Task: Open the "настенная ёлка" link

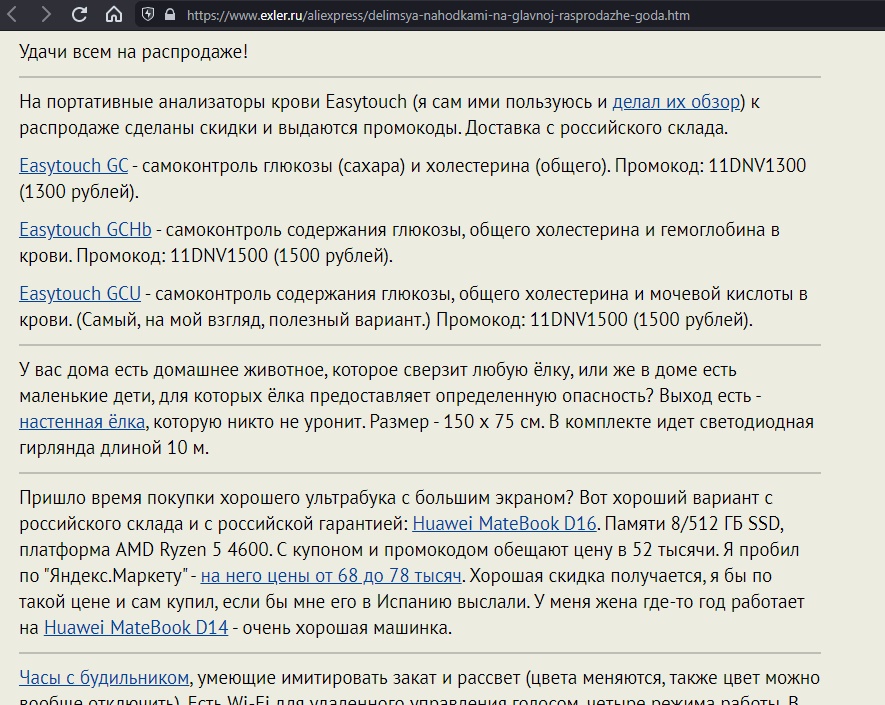Action: [82, 422]
